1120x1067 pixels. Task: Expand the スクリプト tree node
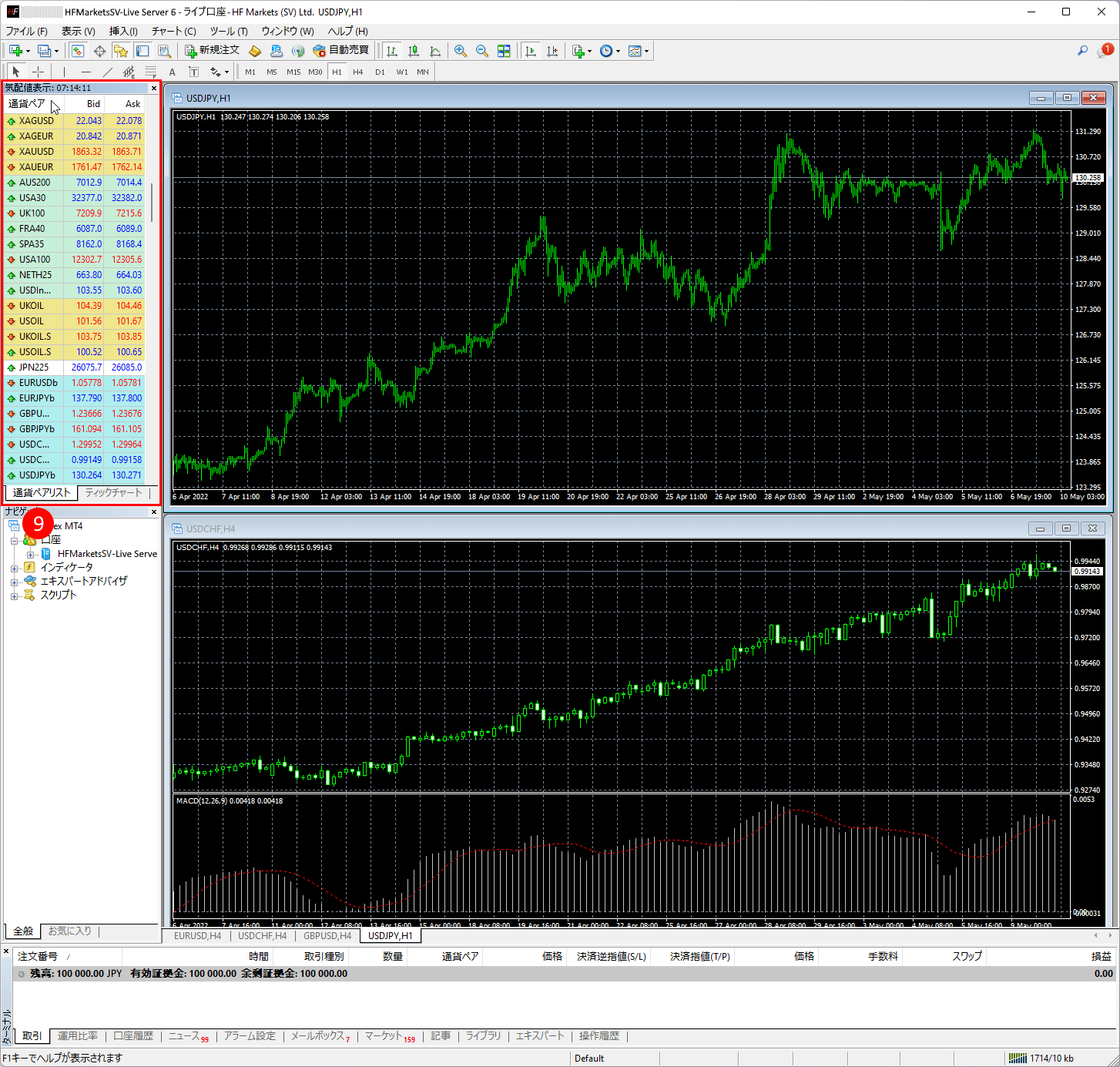tap(14, 596)
